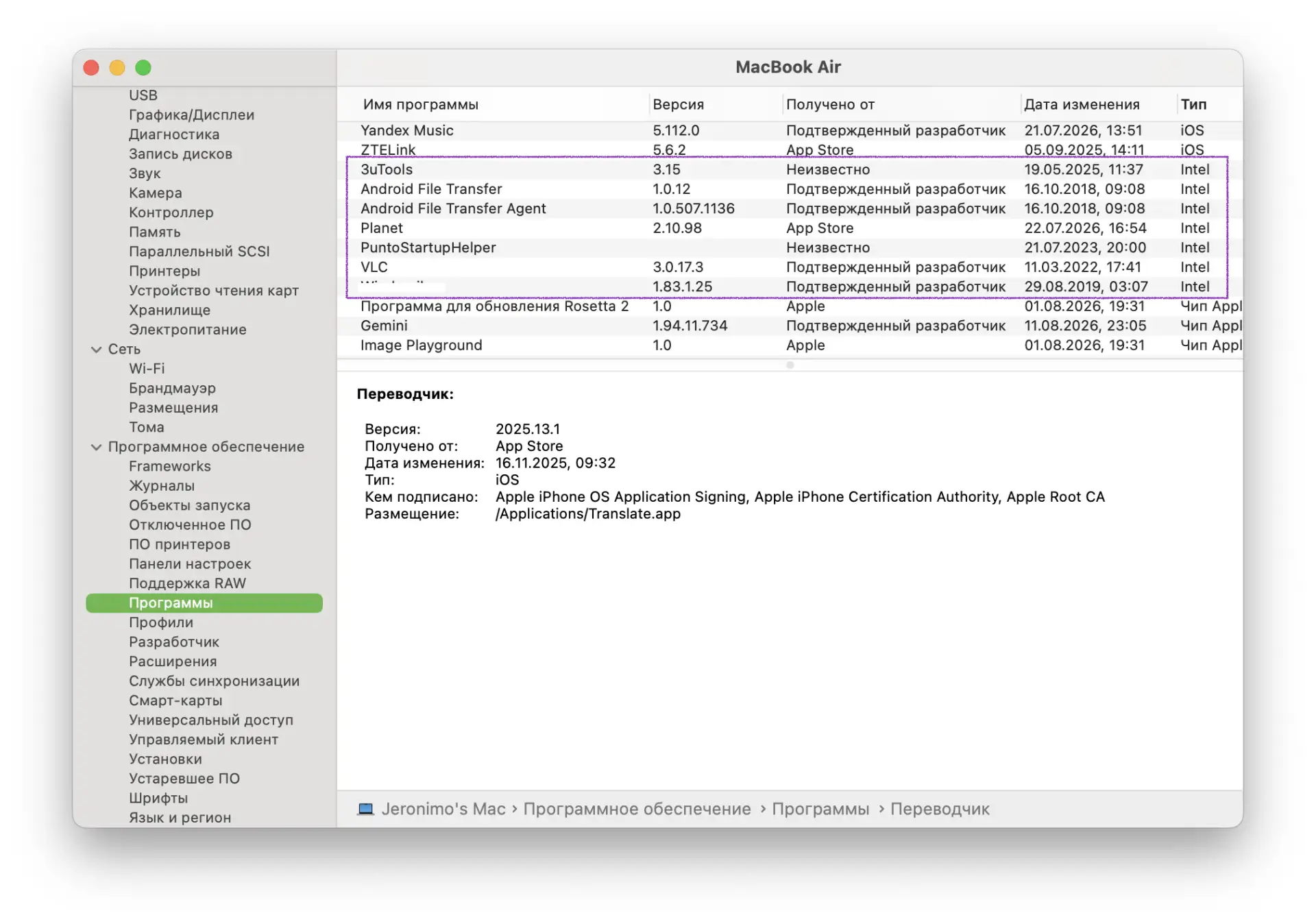Select the Gemini application row
Screen dimensions: 1316x924
click(790, 326)
